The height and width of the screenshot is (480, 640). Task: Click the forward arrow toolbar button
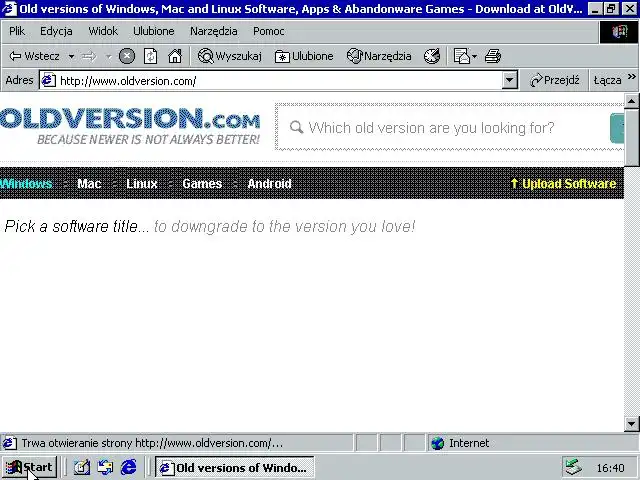(x=89, y=56)
